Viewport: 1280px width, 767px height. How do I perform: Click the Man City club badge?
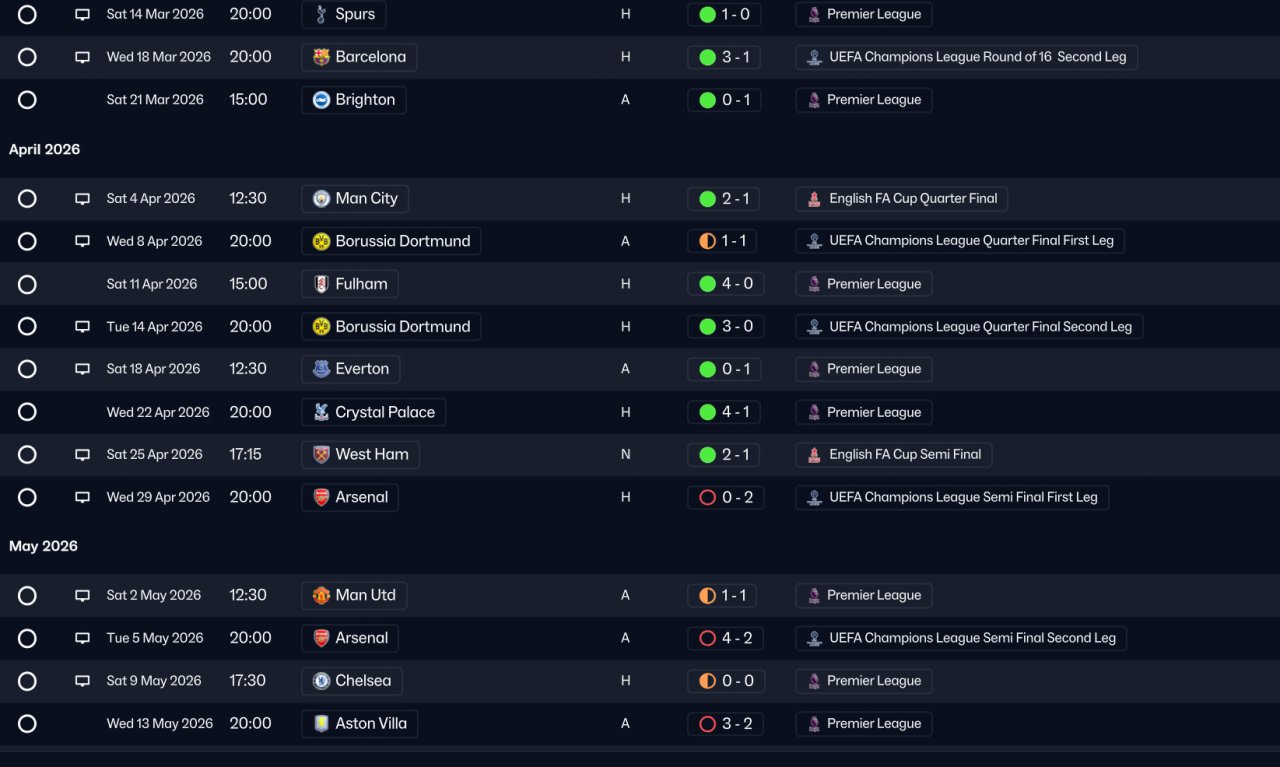click(321, 199)
